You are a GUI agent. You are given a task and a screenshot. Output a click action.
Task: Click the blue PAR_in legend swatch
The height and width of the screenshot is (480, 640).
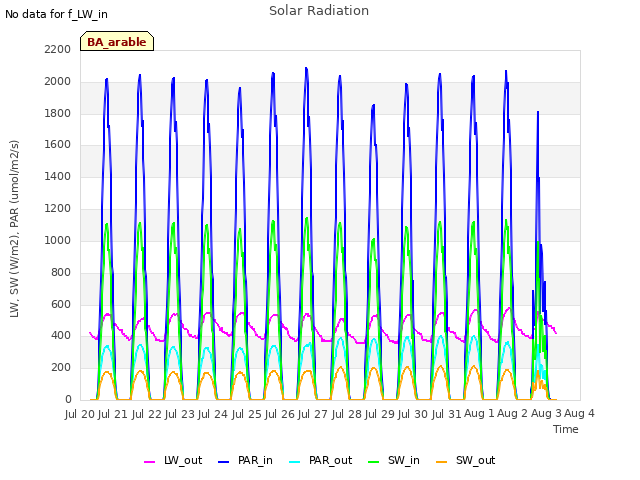click(224, 462)
